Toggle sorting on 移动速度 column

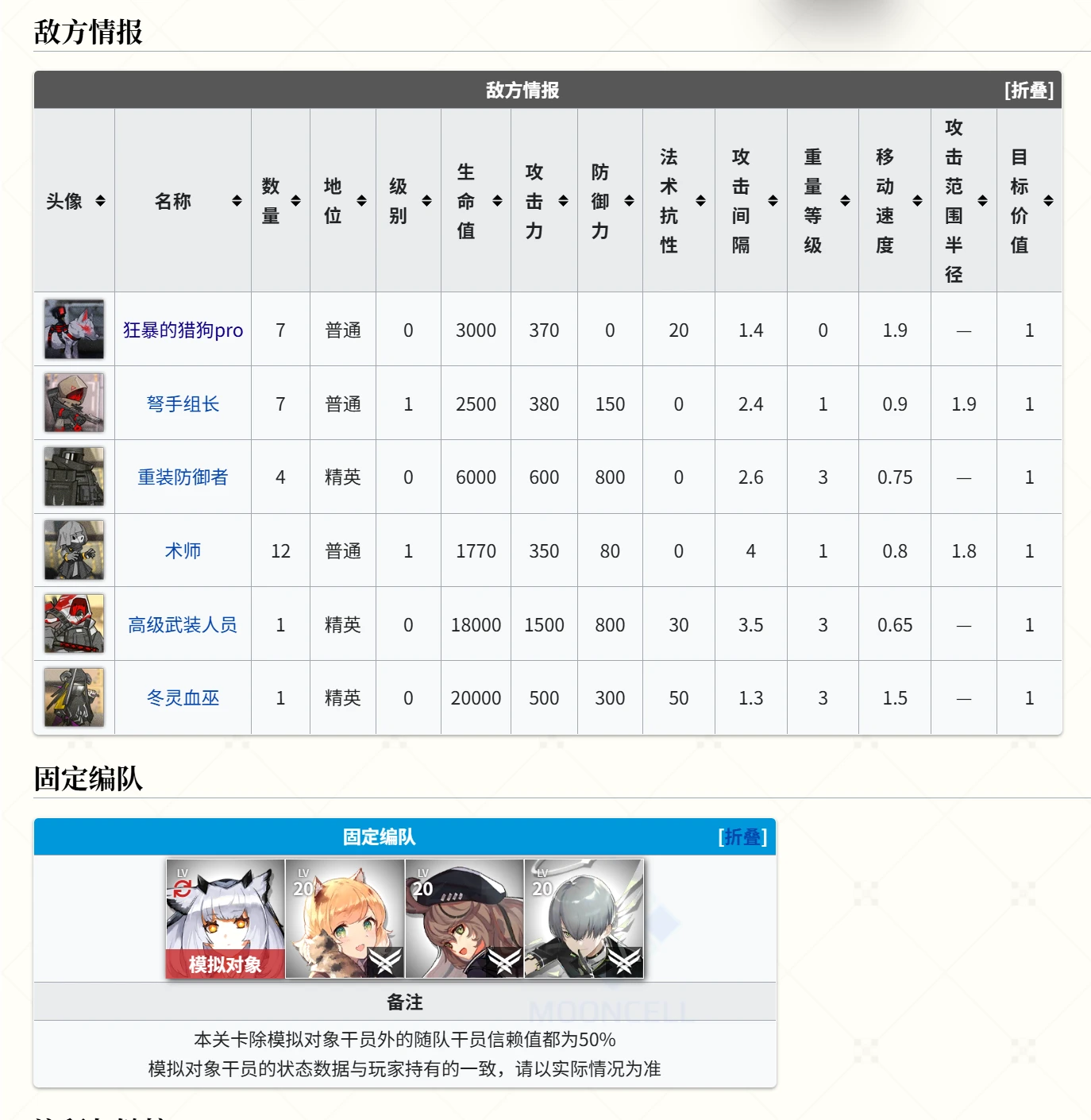(894, 201)
